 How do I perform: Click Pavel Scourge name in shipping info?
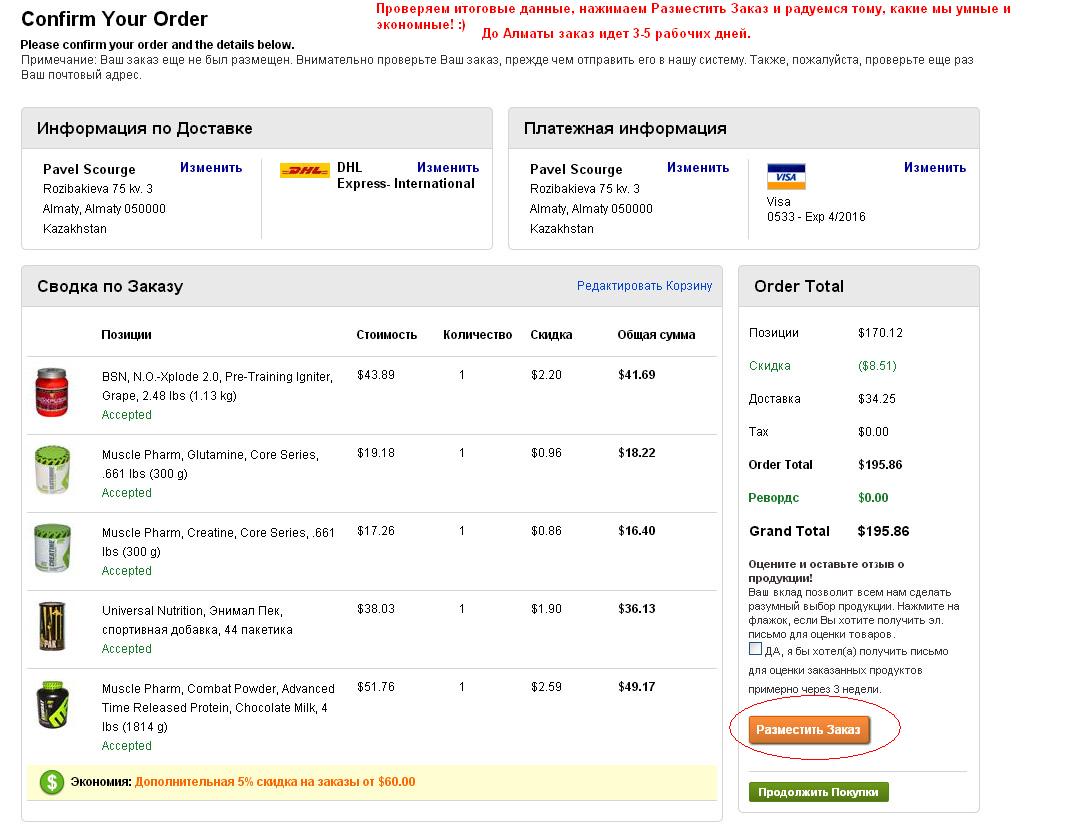89,169
